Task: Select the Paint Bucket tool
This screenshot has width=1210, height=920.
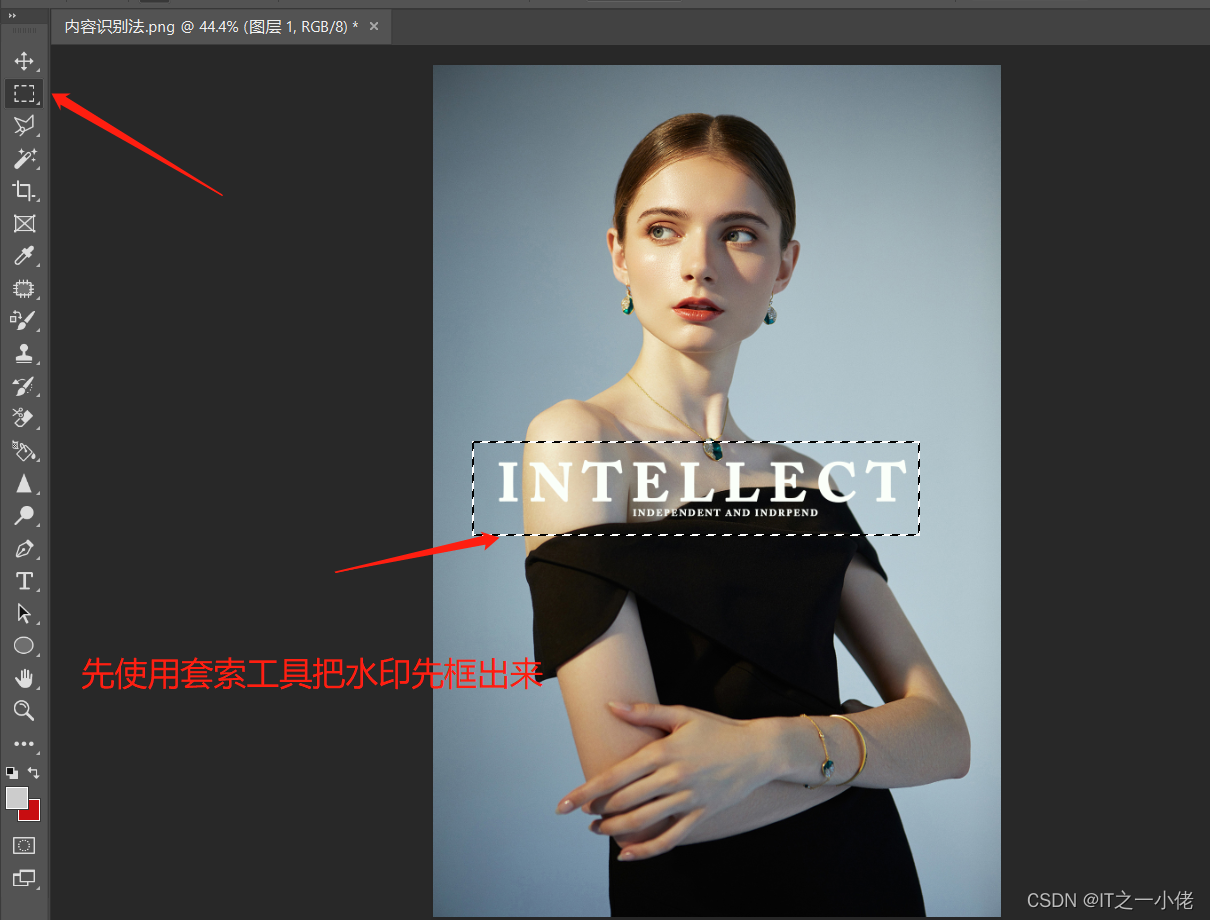Action: coord(24,451)
